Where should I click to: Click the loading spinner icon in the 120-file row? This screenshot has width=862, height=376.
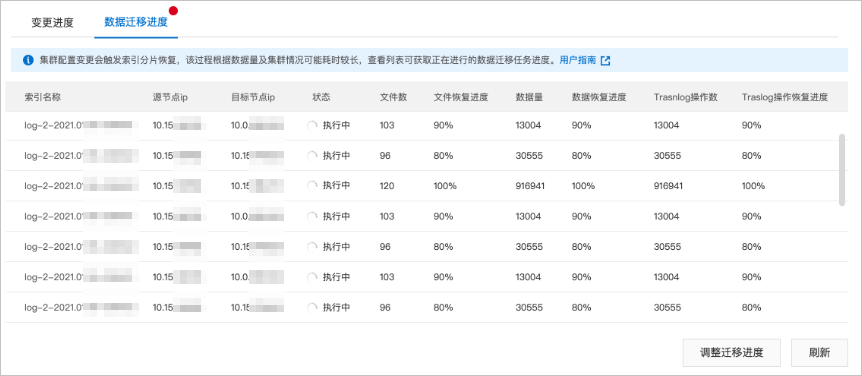tap(312, 186)
